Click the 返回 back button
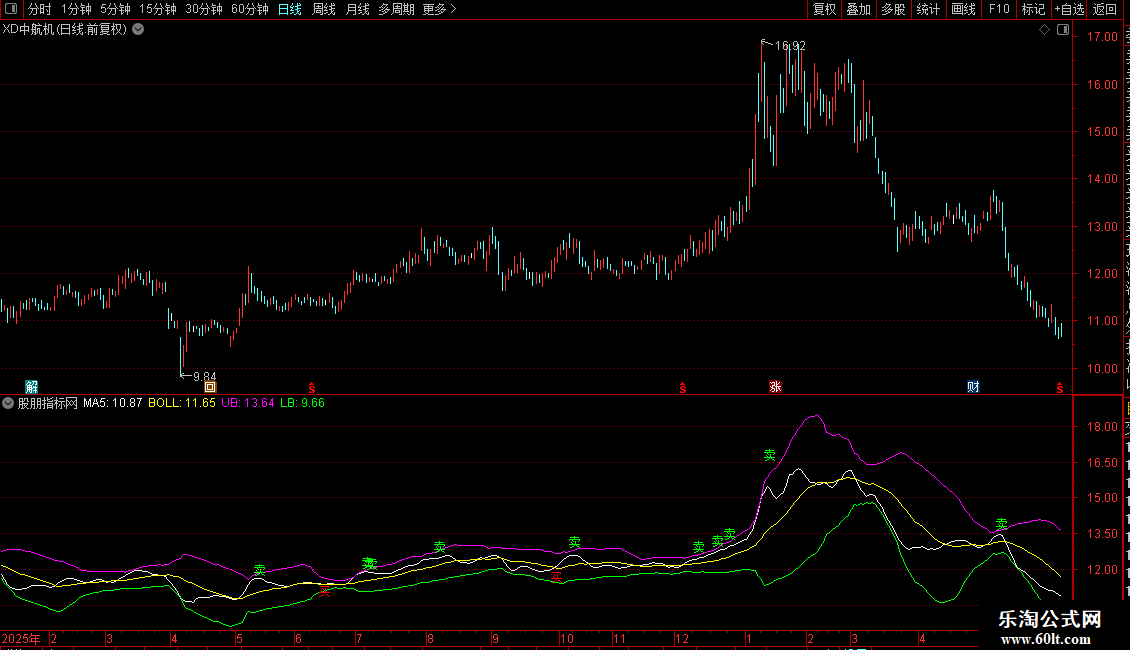 click(1104, 9)
